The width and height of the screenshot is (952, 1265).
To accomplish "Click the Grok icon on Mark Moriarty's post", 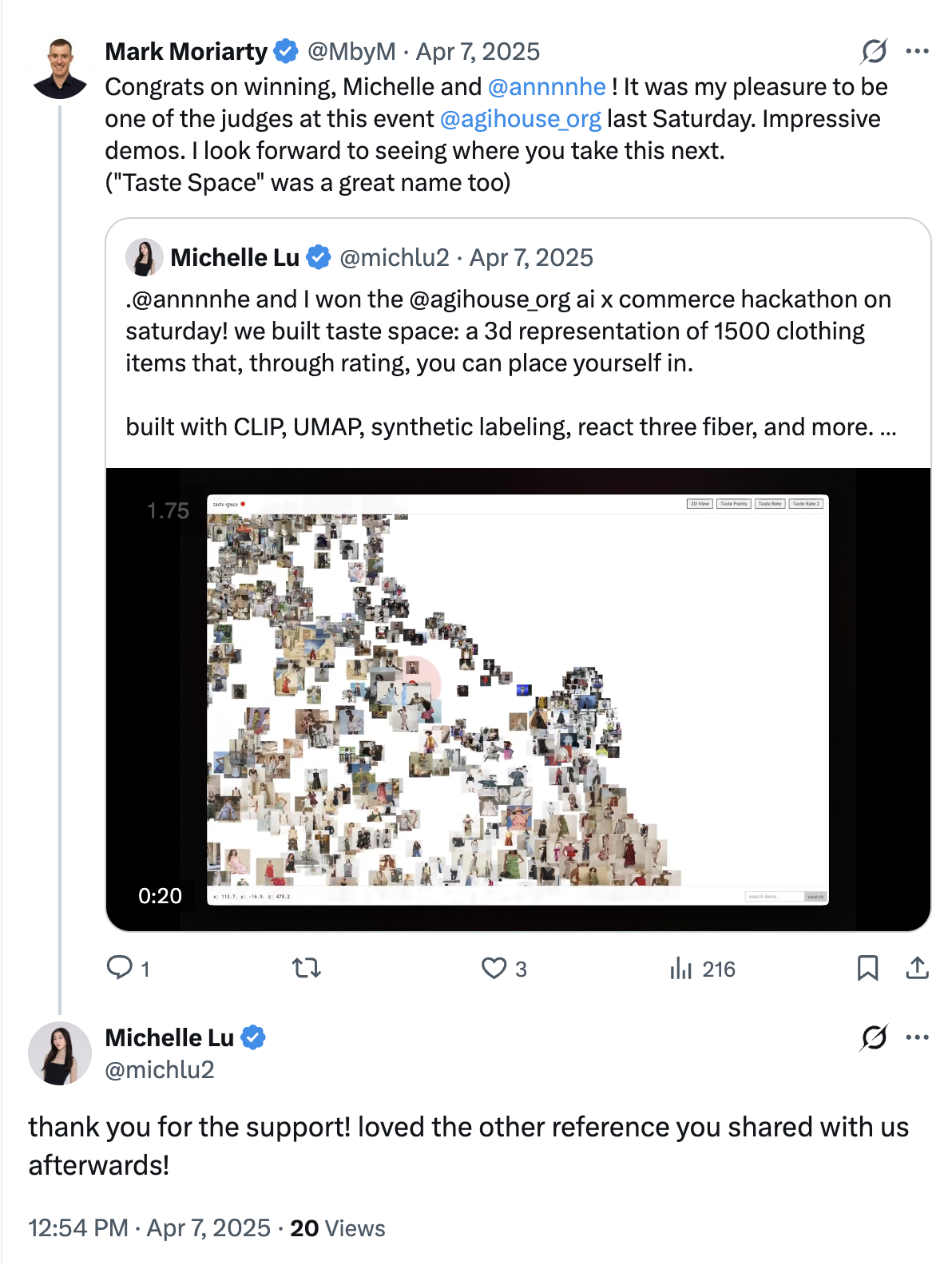I will [874, 51].
